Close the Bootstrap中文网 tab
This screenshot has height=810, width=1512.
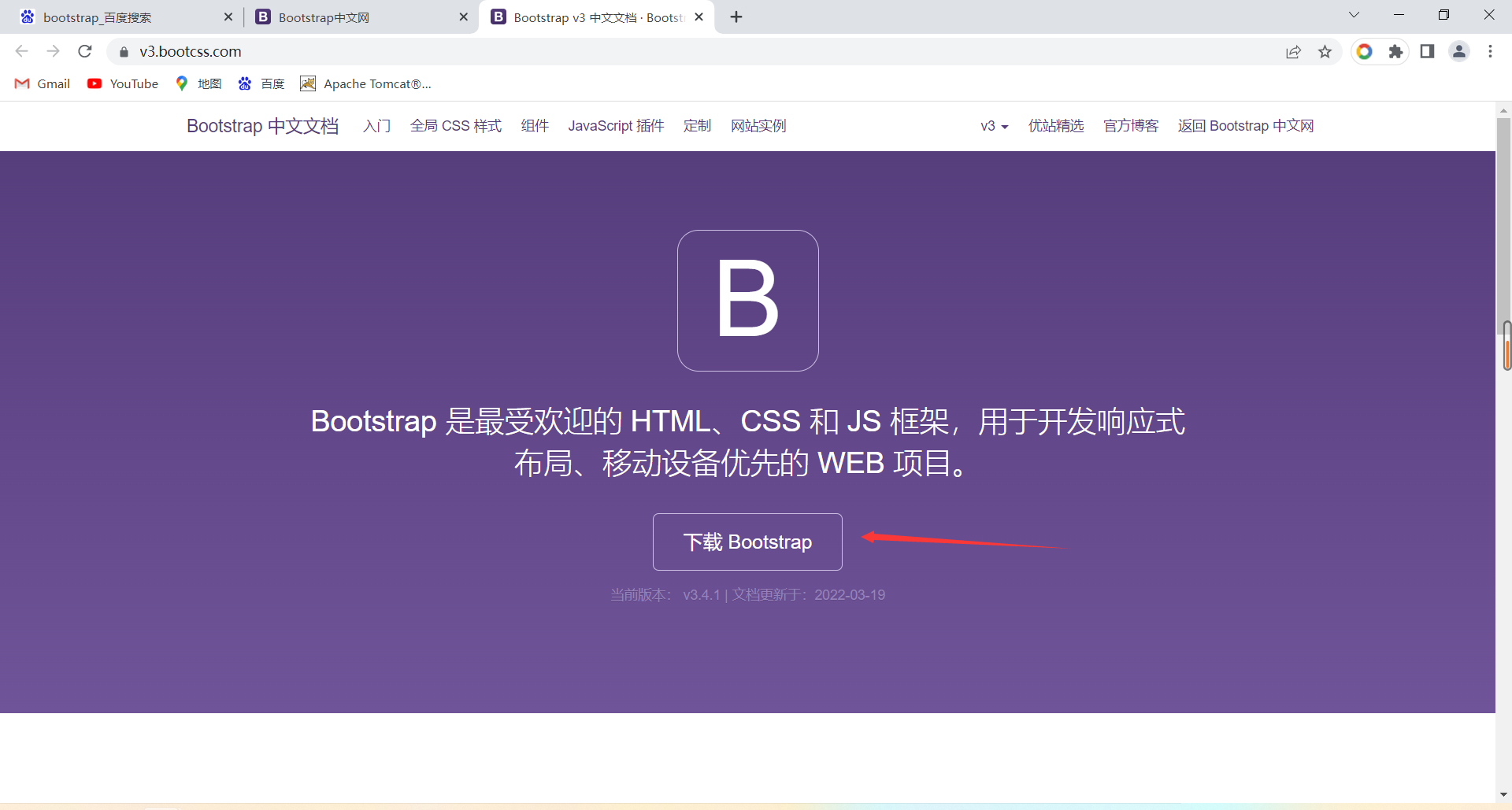point(464,17)
